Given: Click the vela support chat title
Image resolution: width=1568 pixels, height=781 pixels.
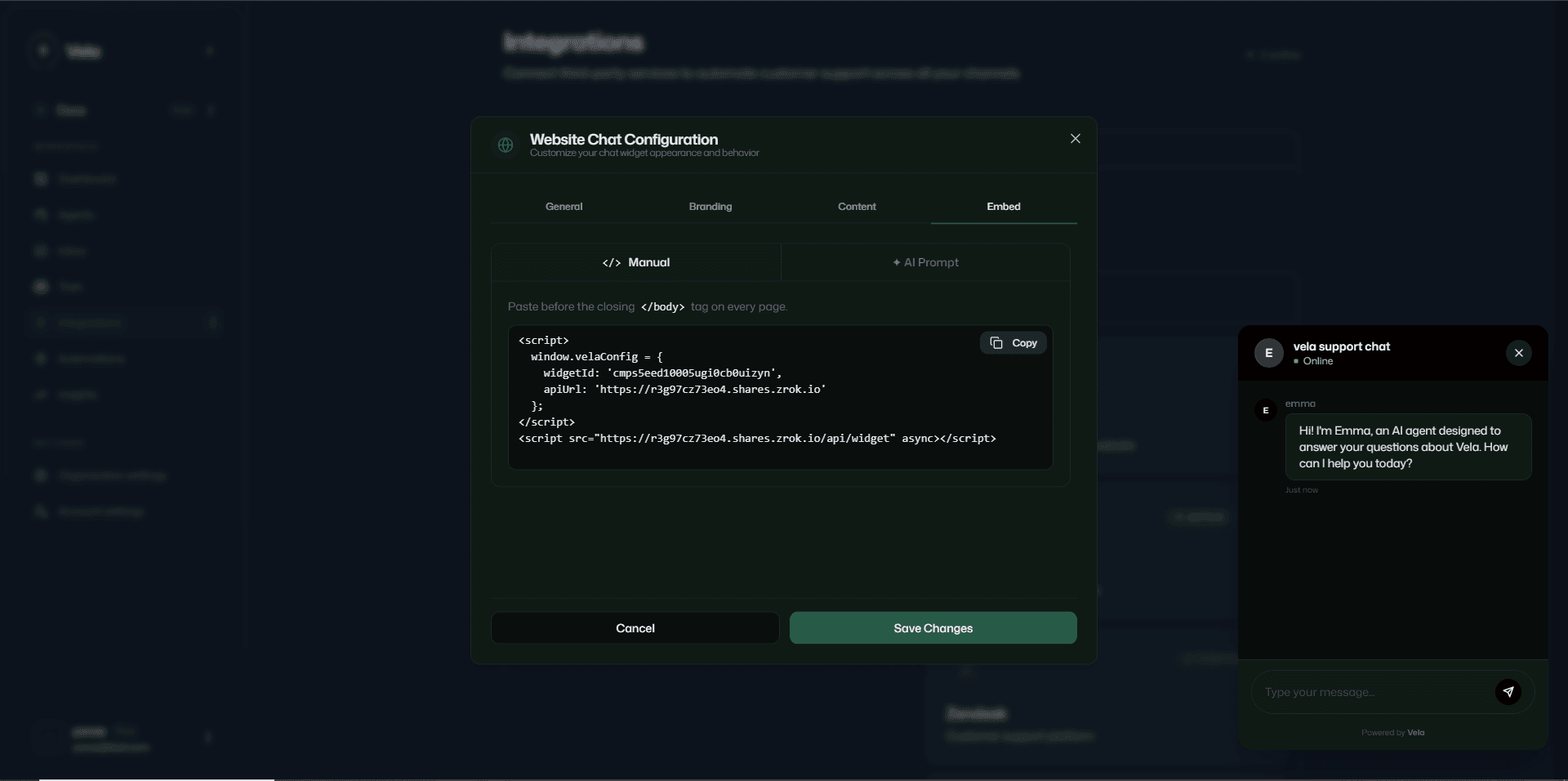Looking at the screenshot, I should pyautogui.click(x=1341, y=346).
